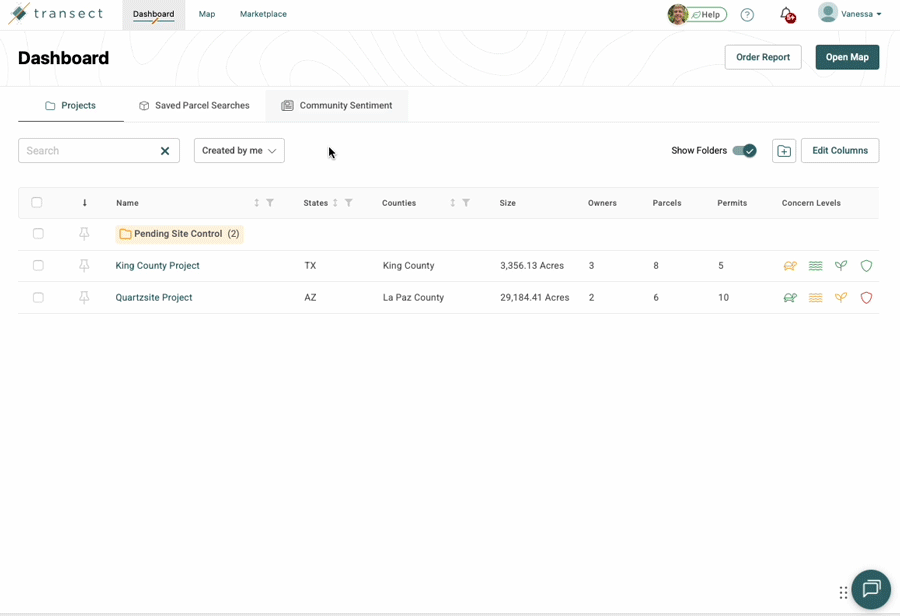Expand the Pending Site Control folder
Image resolution: width=900 pixels, height=616 pixels.
[179, 234]
